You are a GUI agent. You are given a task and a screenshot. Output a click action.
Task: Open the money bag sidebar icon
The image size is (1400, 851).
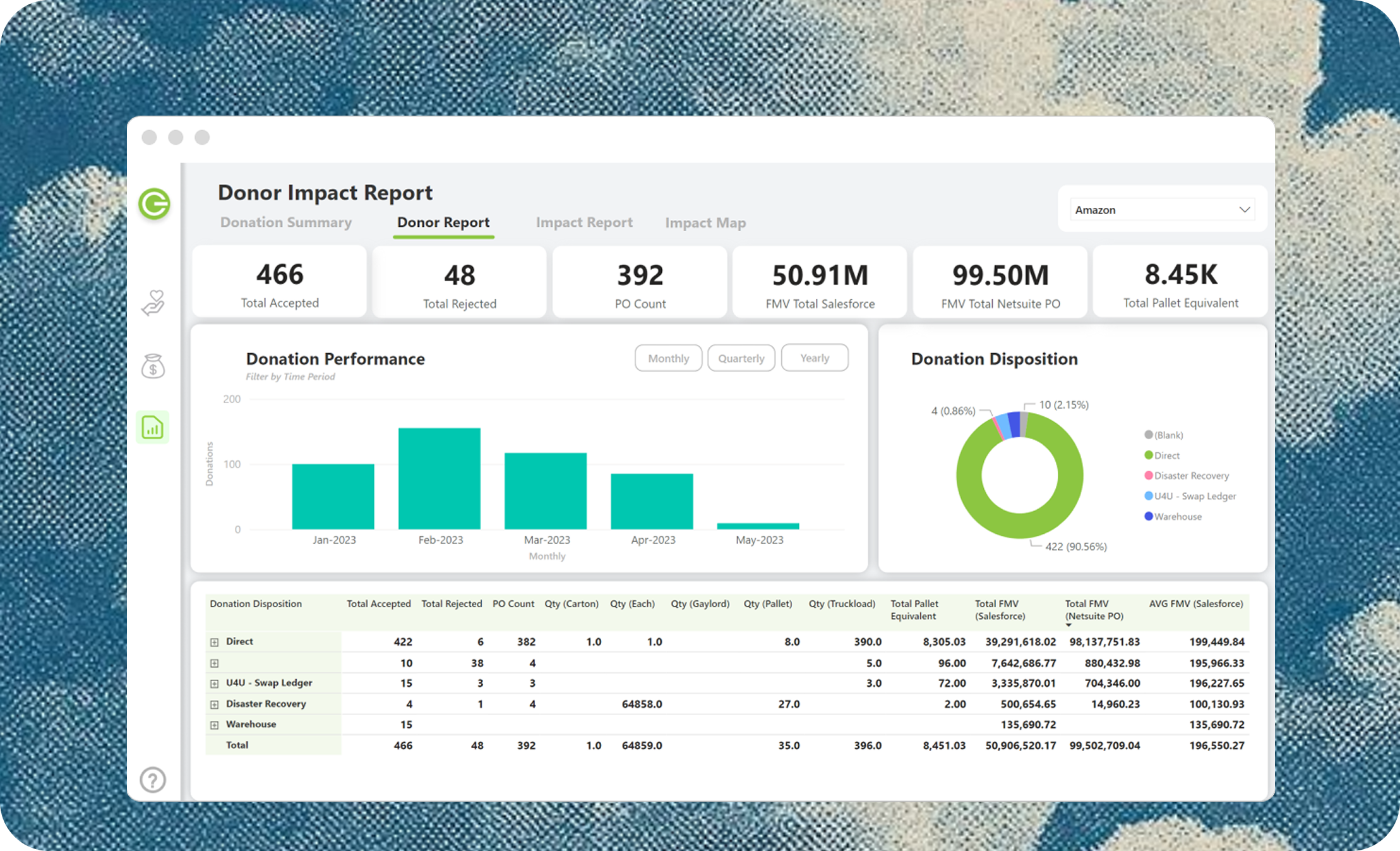153,366
